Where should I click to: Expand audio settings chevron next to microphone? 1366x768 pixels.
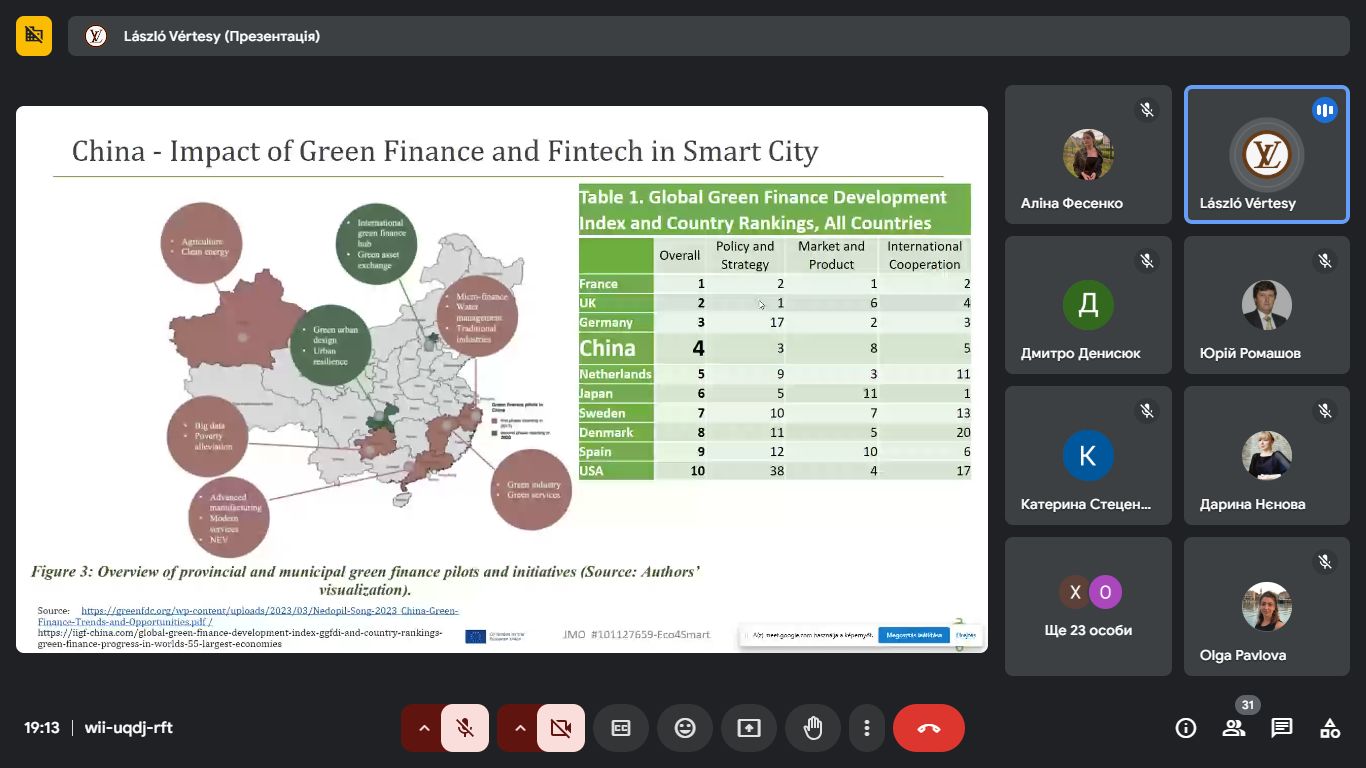coord(424,728)
